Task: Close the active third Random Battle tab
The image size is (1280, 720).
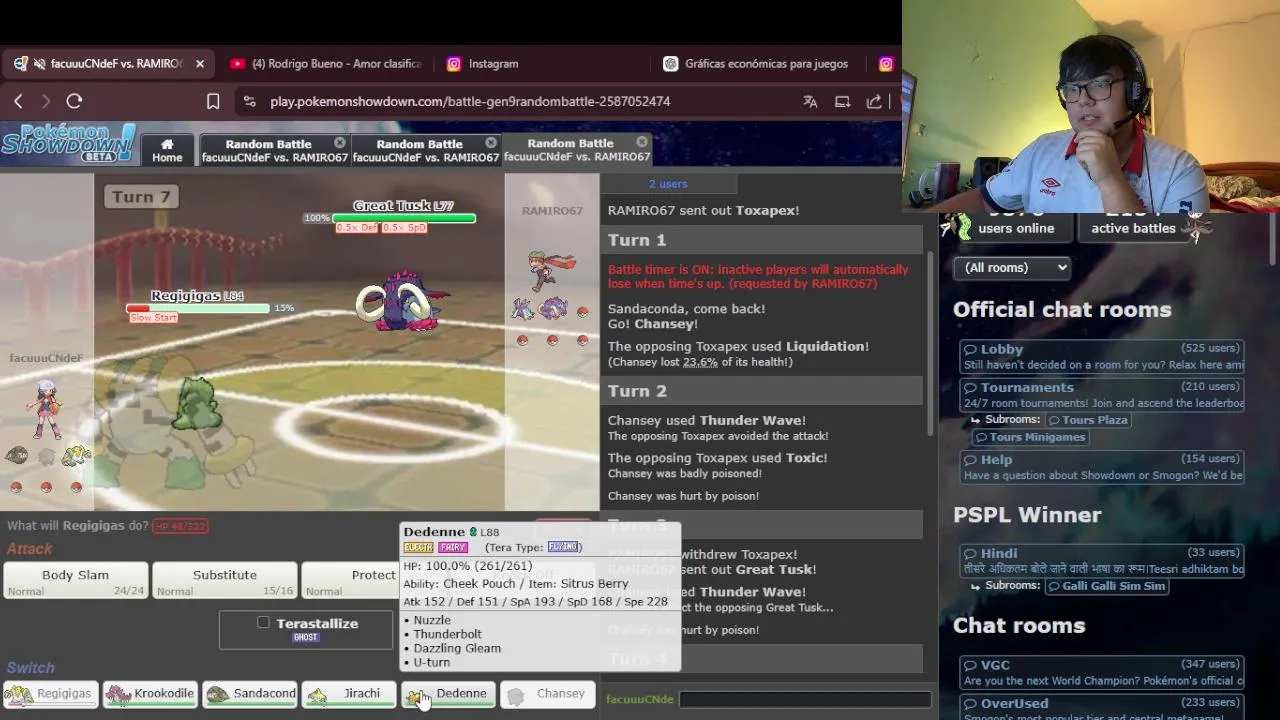Action: pyautogui.click(x=642, y=142)
